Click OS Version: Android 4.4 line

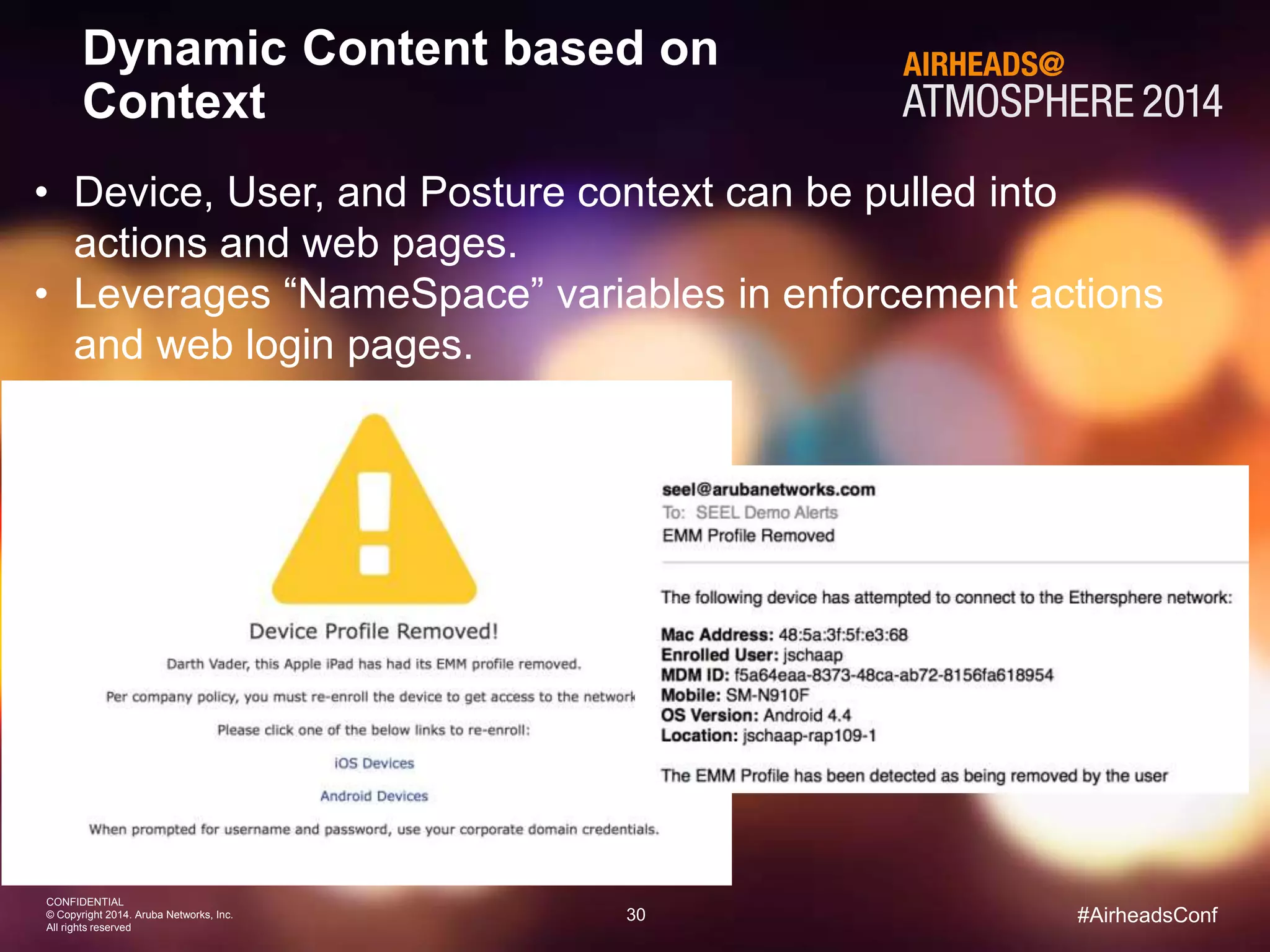pos(756,715)
